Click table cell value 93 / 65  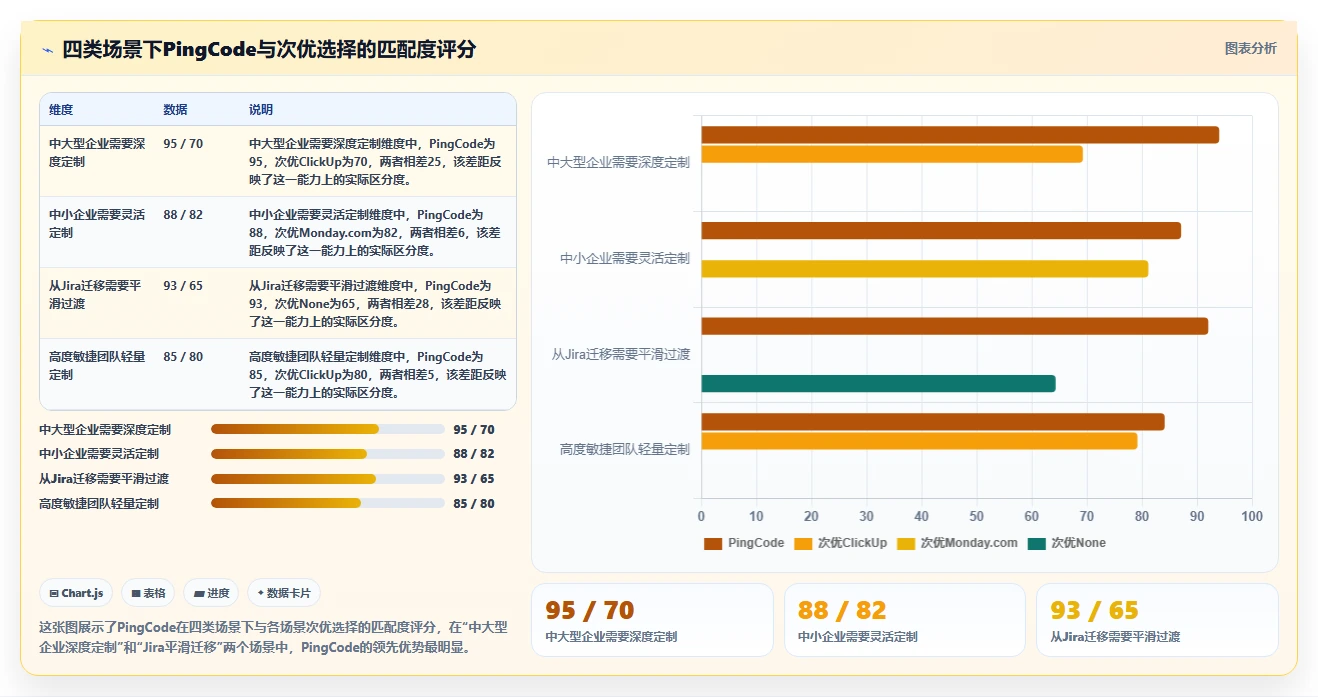click(x=183, y=286)
